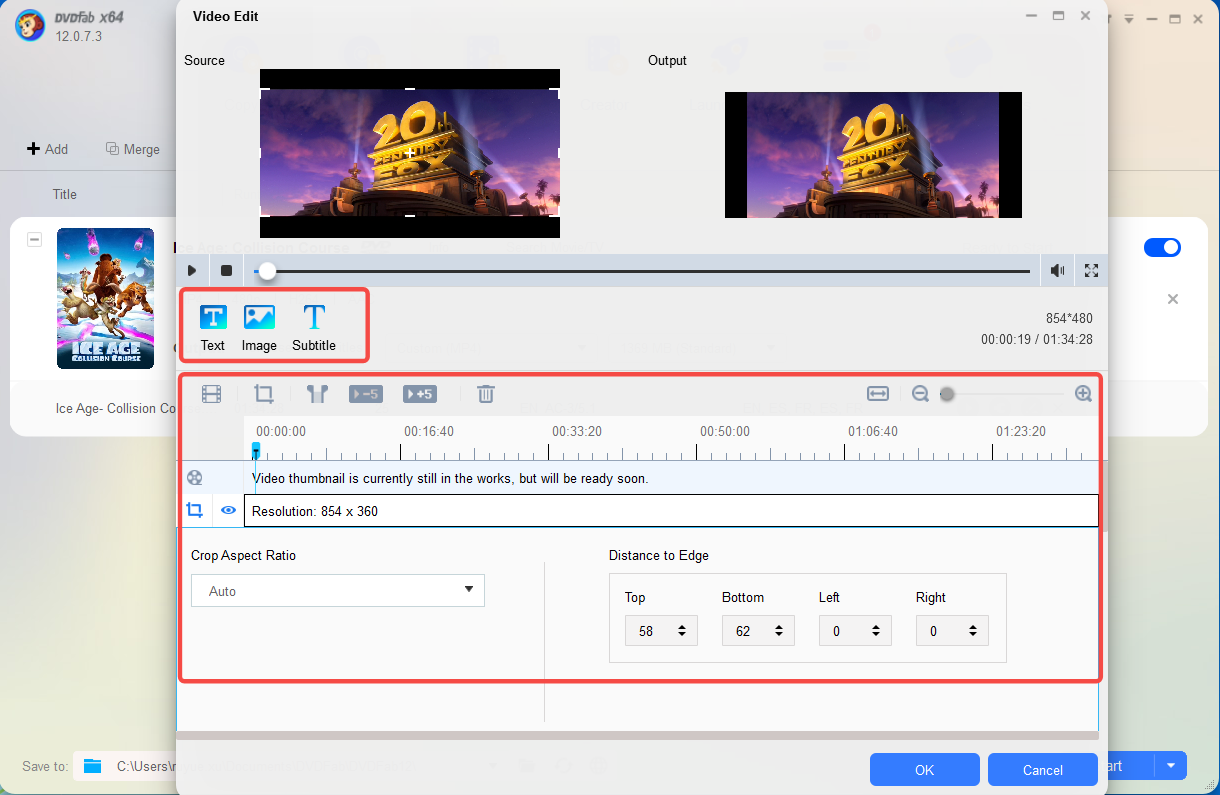Viewport: 1220px width, 795px height.
Task: Adjust the Left distance stepper arrows
Action: pyautogui.click(x=876, y=631)
